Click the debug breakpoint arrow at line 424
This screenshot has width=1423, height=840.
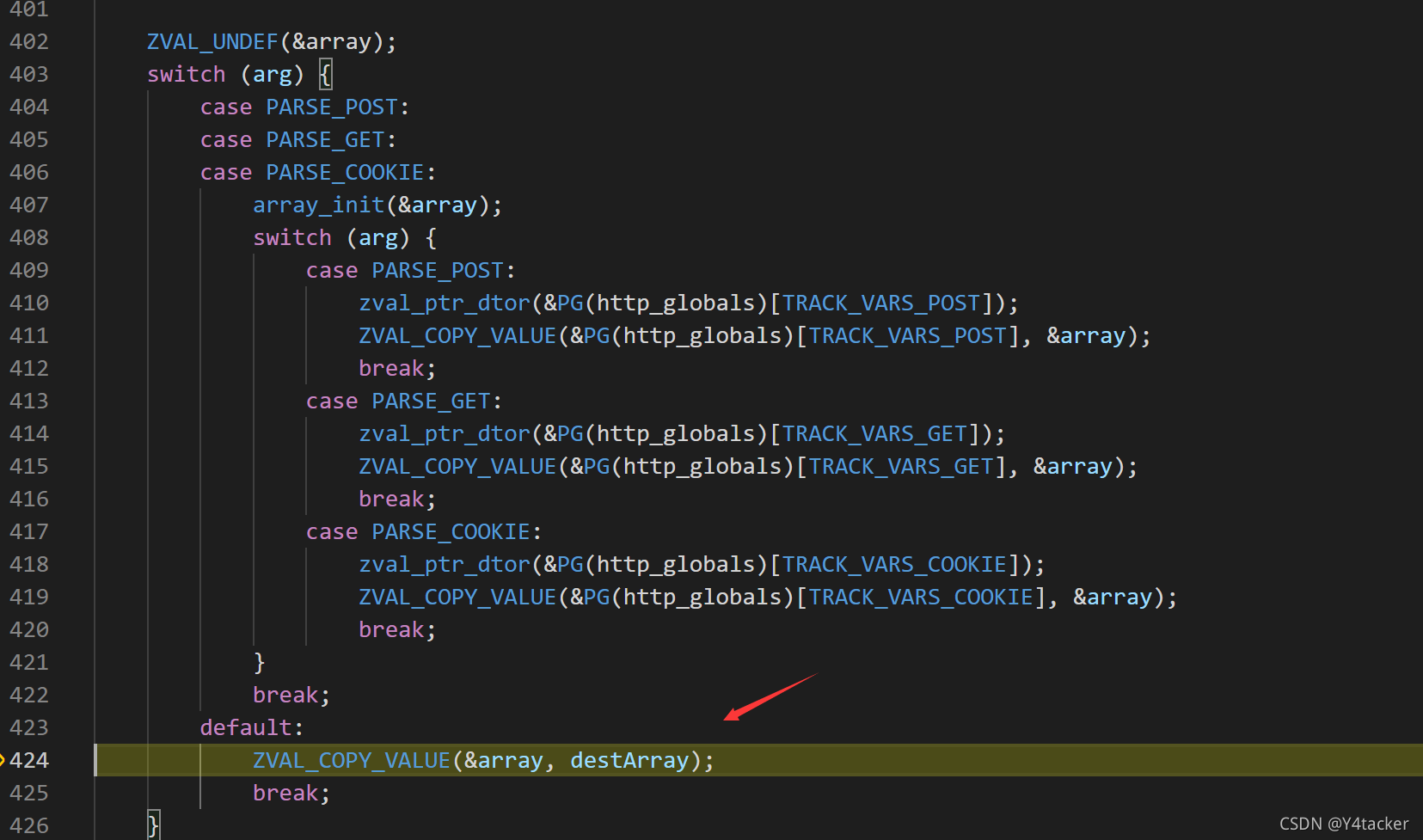tap(3, 760)
